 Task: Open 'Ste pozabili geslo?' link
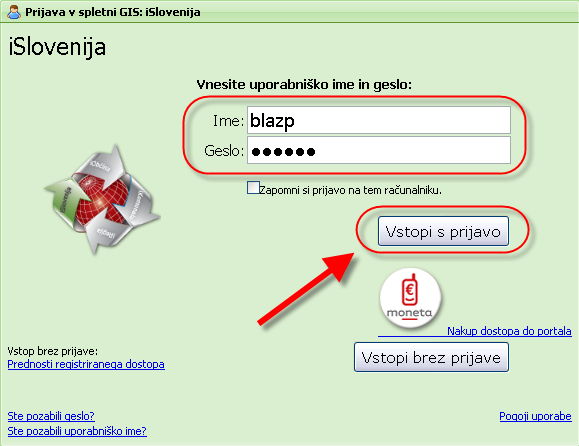[51, 416]
